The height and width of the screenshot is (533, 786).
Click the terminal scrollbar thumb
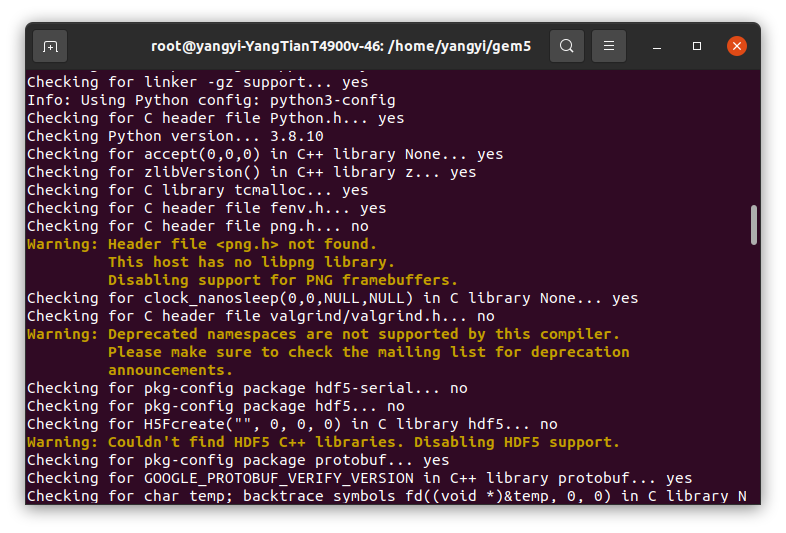pos(753,225)
